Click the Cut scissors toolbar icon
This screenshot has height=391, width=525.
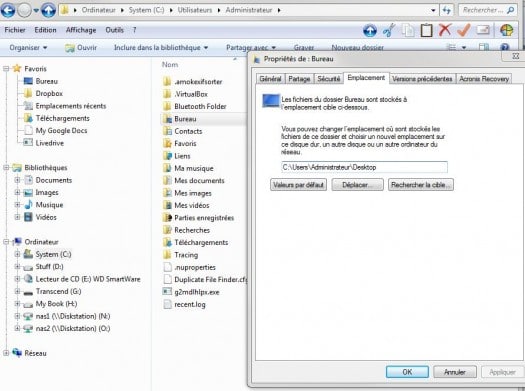pos(389,31)
